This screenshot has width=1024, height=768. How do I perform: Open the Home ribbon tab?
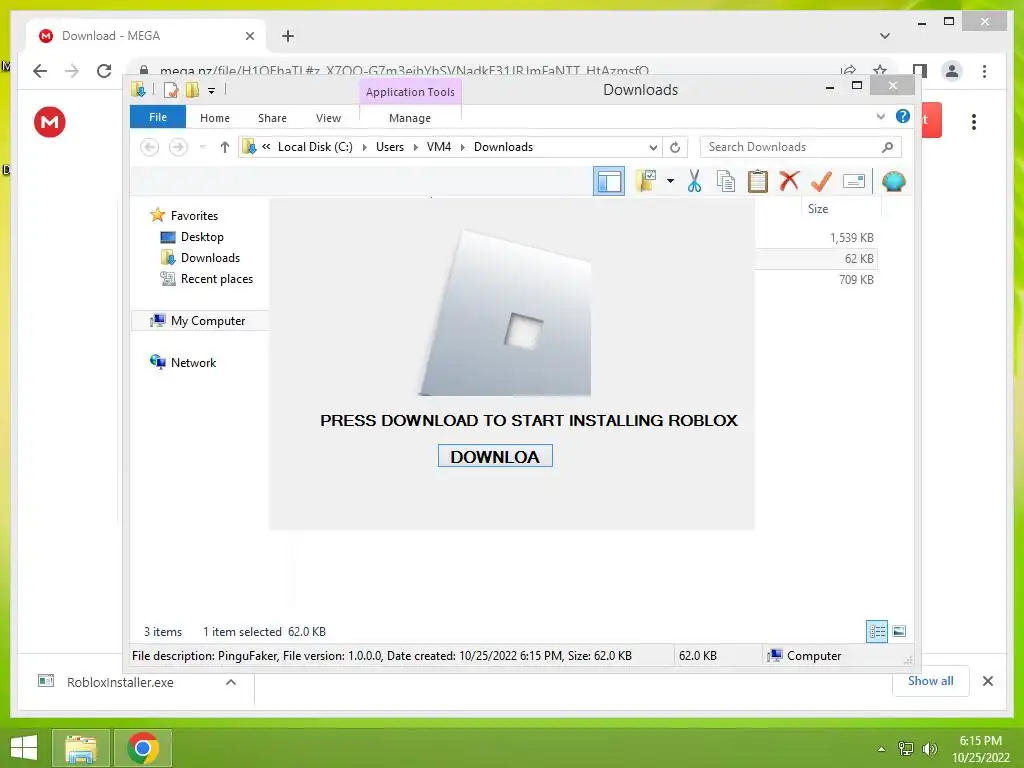tap(215, 118)
